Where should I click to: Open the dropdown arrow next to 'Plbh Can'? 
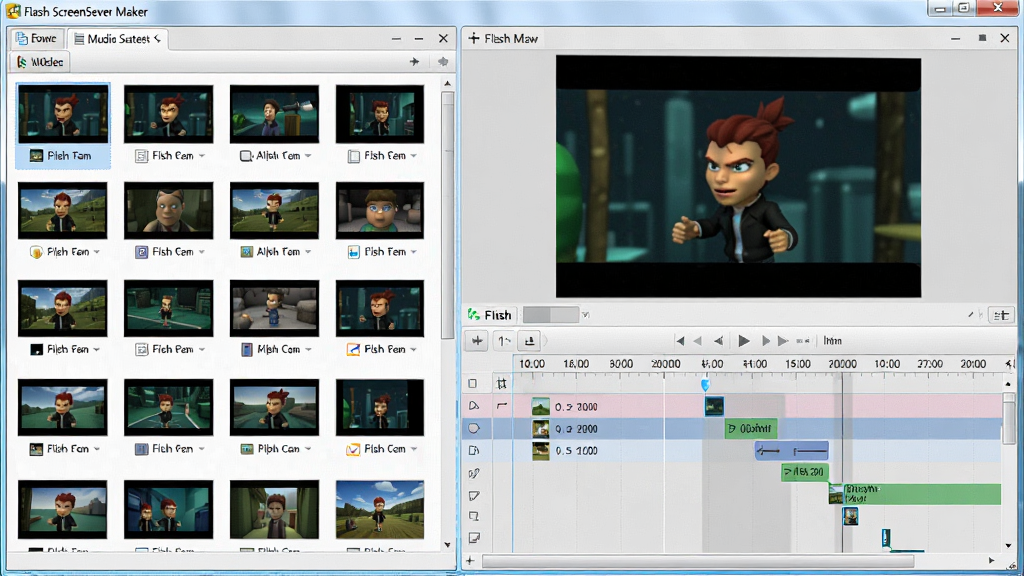click(308, 449)
